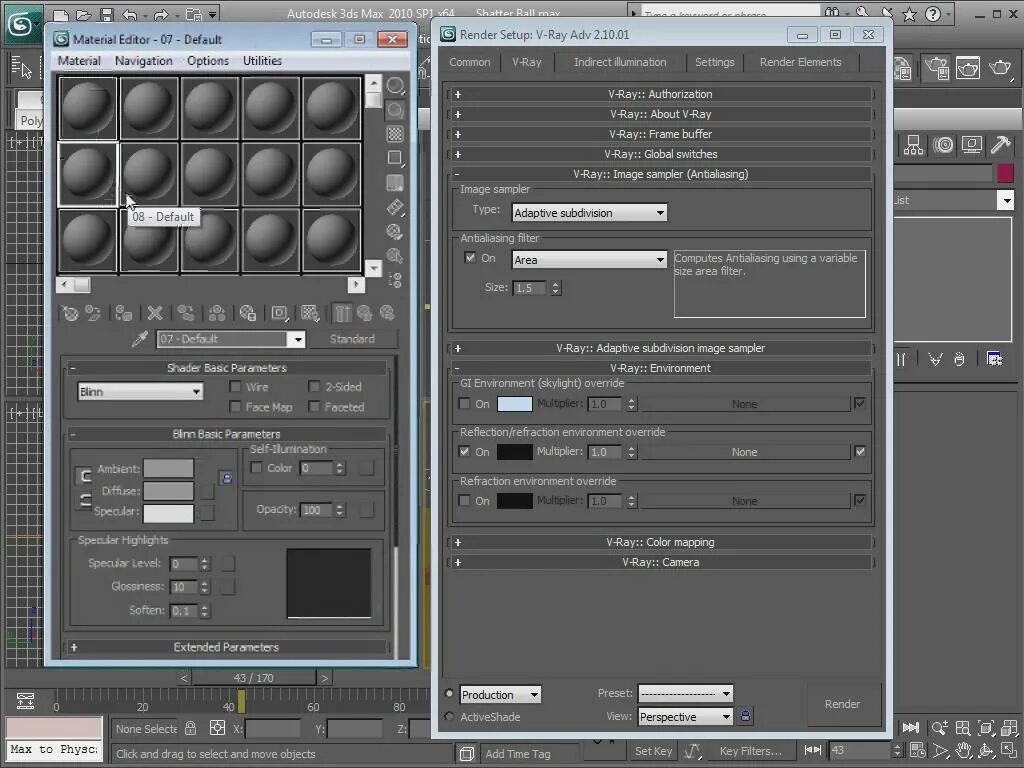Screen dimensions: 1024x768
Task: Click Render teapot icon in main toolbar
Action: coord(999,67)
